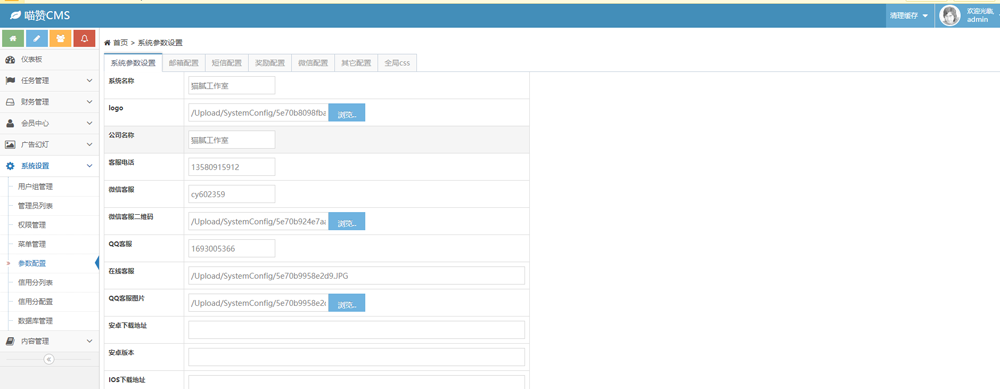Viewport: 1000px width, 389px height.
Task: Click the 客服电话 input field
Action: click(232, 167)
